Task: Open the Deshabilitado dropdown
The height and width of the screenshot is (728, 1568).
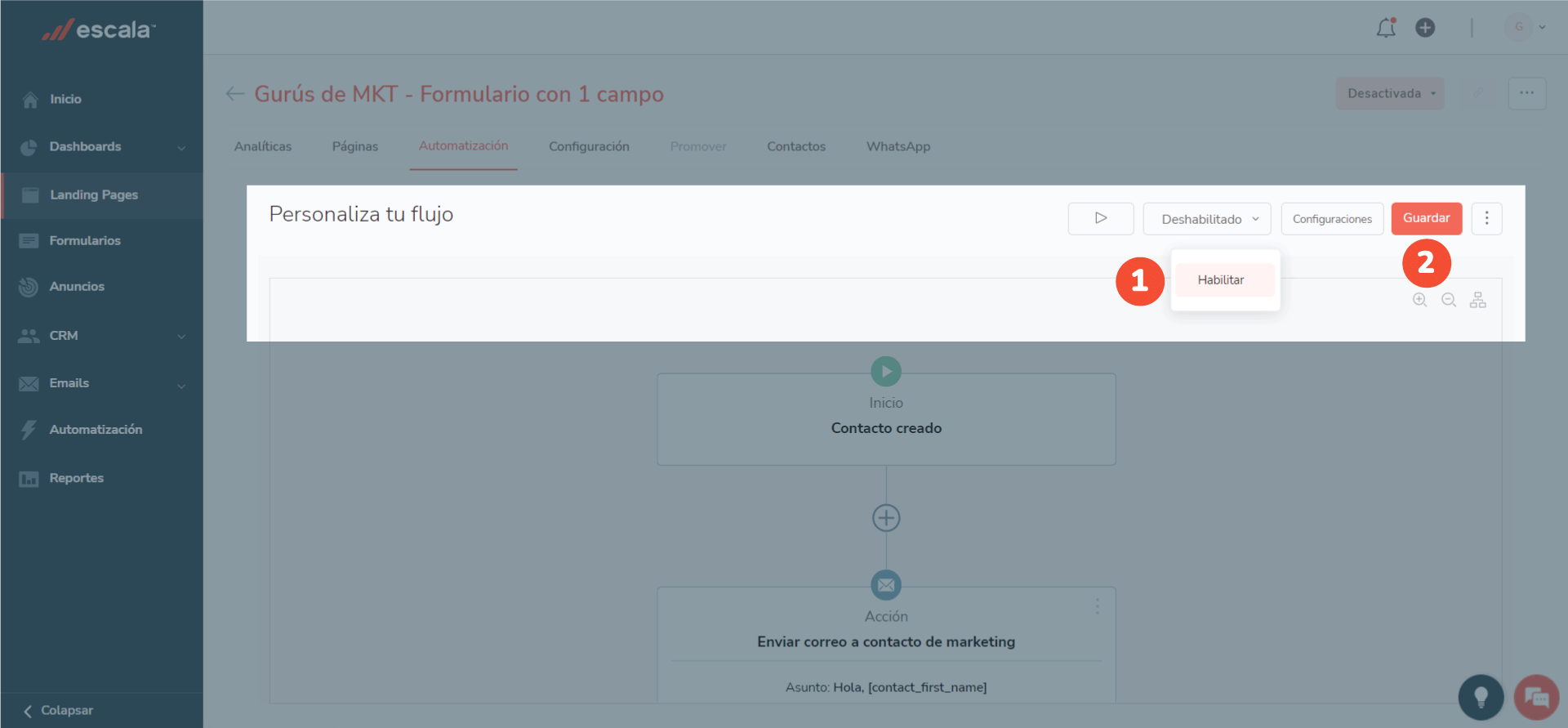Action: [1207, 219]
